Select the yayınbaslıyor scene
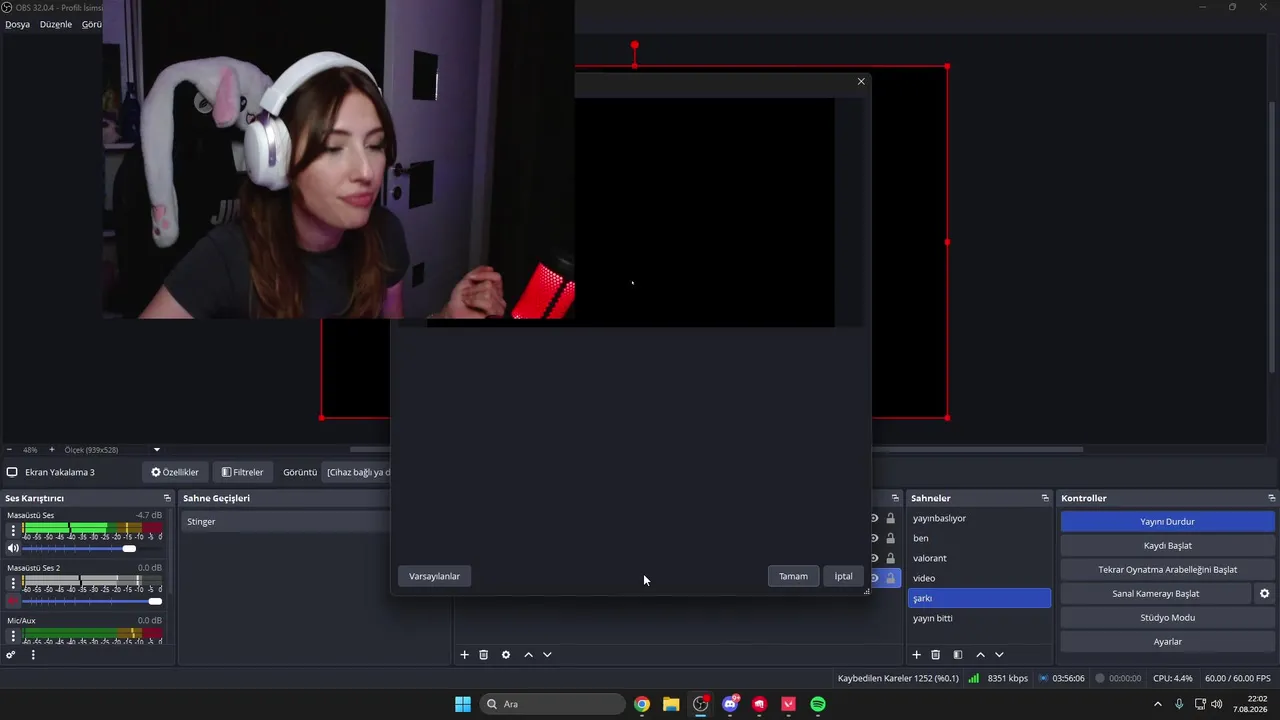This screenshot has width=1280, height=720. coord(979,518)
